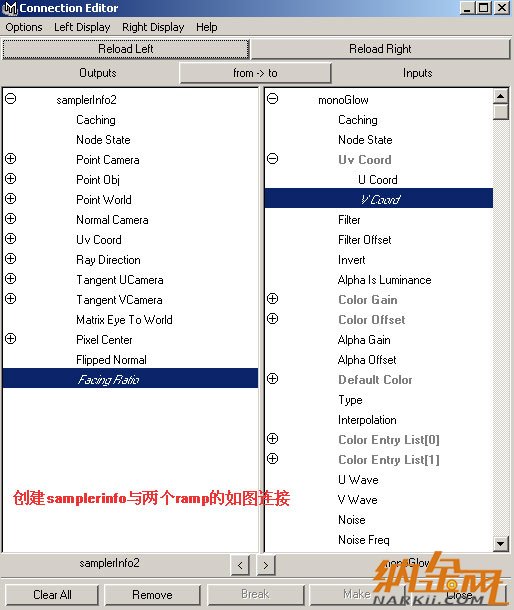
Task: Expand Default Color input attribute
Action: tap(272, 379)
